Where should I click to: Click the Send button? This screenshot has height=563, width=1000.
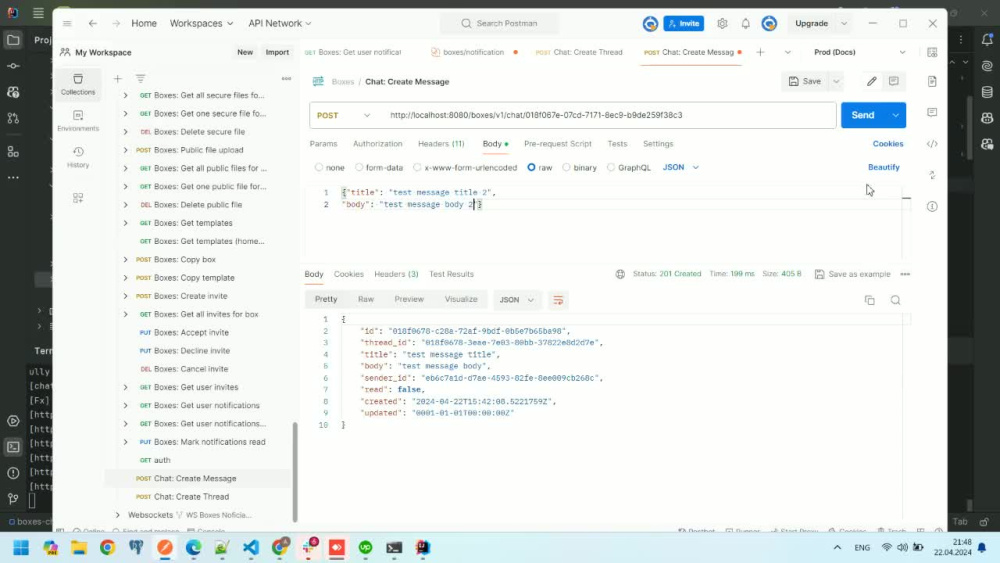click(863, 115)
